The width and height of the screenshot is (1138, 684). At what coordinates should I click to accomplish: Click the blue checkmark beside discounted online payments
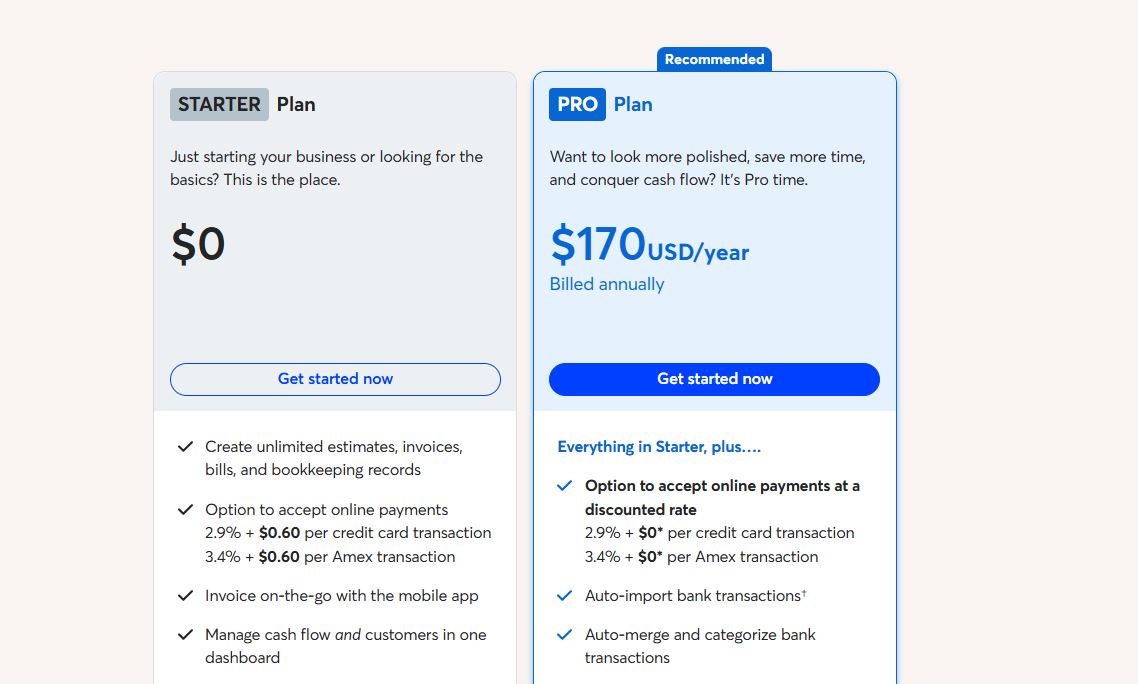click(564, 486)
